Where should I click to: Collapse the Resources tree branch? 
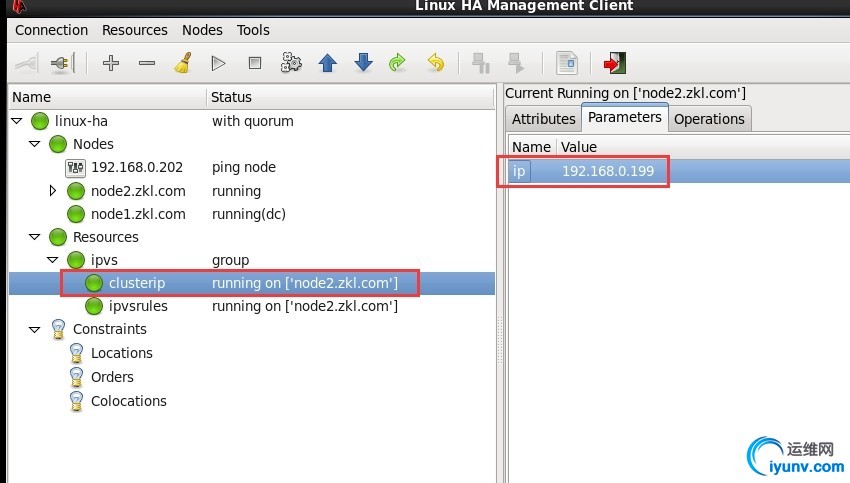coord(35,237)
